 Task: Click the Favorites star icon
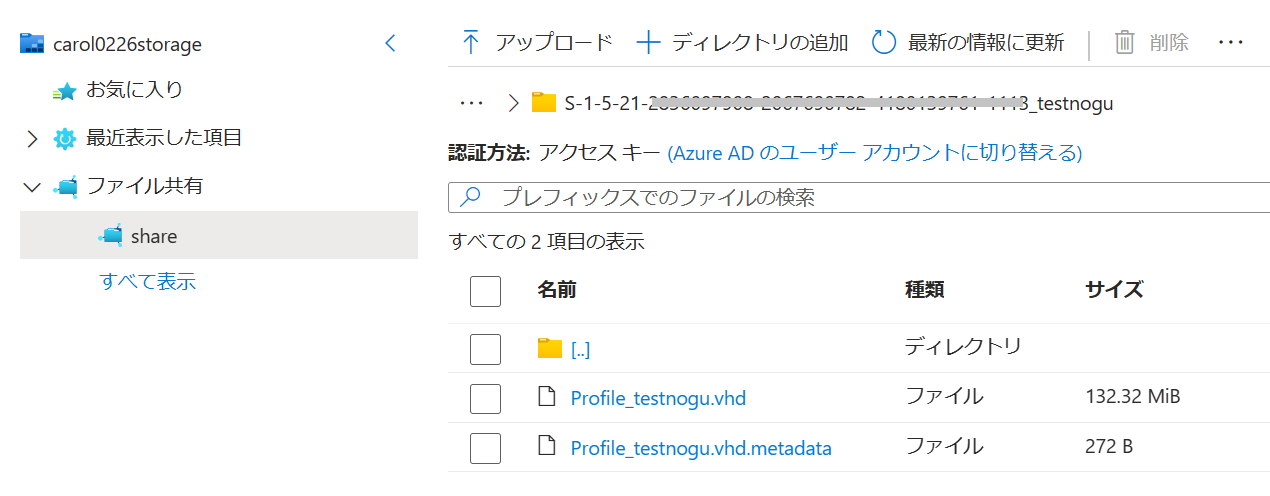[65, 91]
